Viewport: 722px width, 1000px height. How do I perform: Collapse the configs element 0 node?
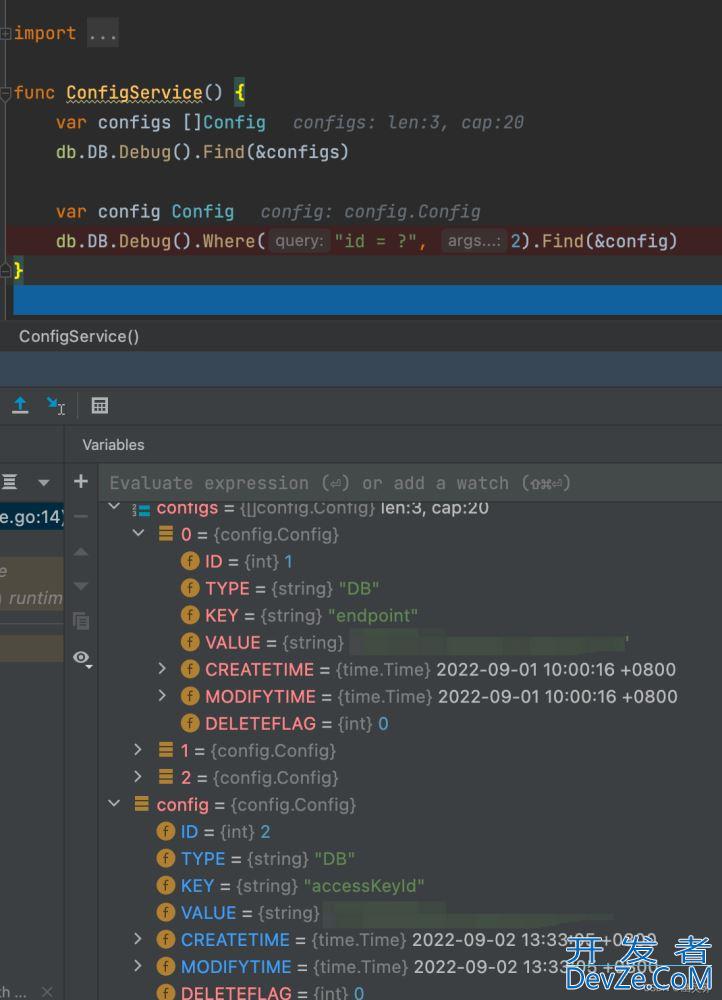point(138,533)
